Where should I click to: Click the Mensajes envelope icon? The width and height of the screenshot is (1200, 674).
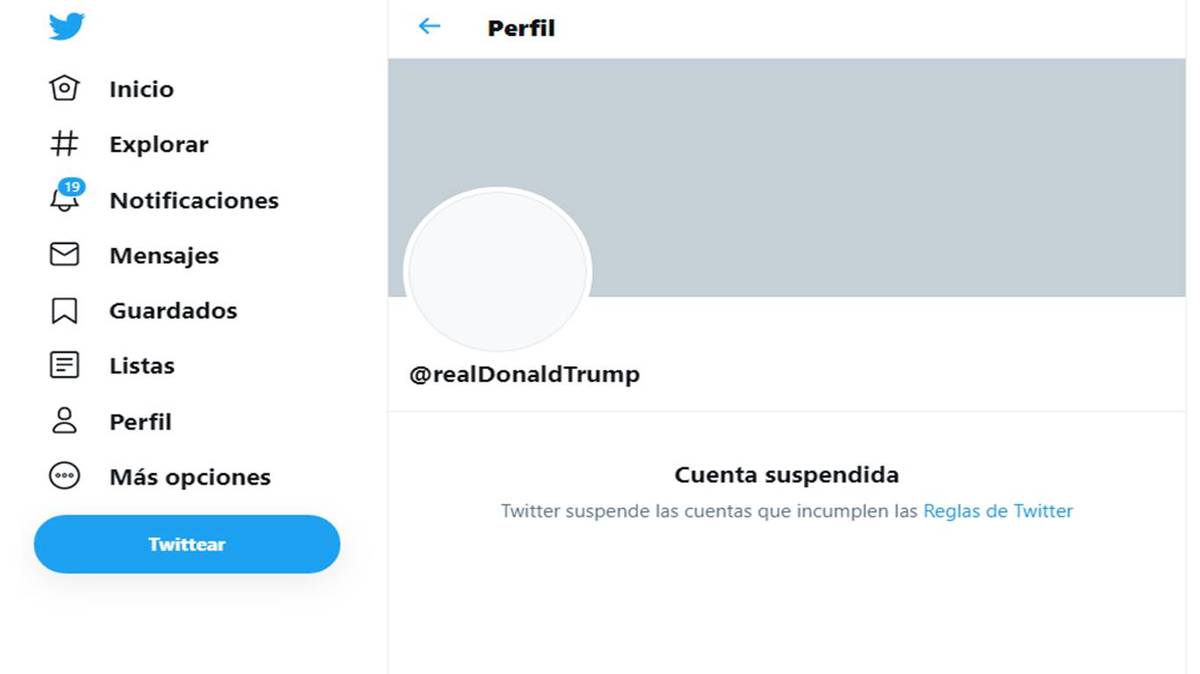[x=64, y=255]
